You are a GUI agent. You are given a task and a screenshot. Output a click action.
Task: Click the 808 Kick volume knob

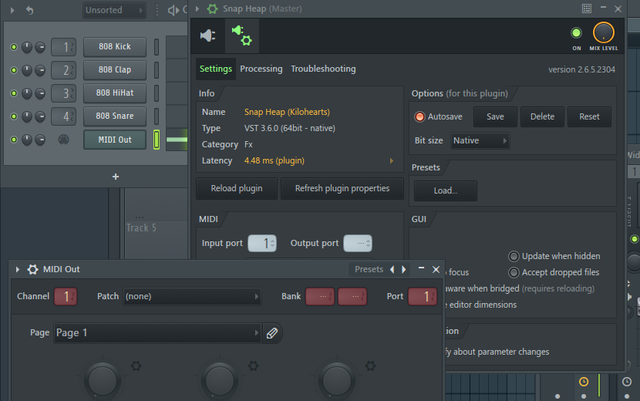coord(40,47)
